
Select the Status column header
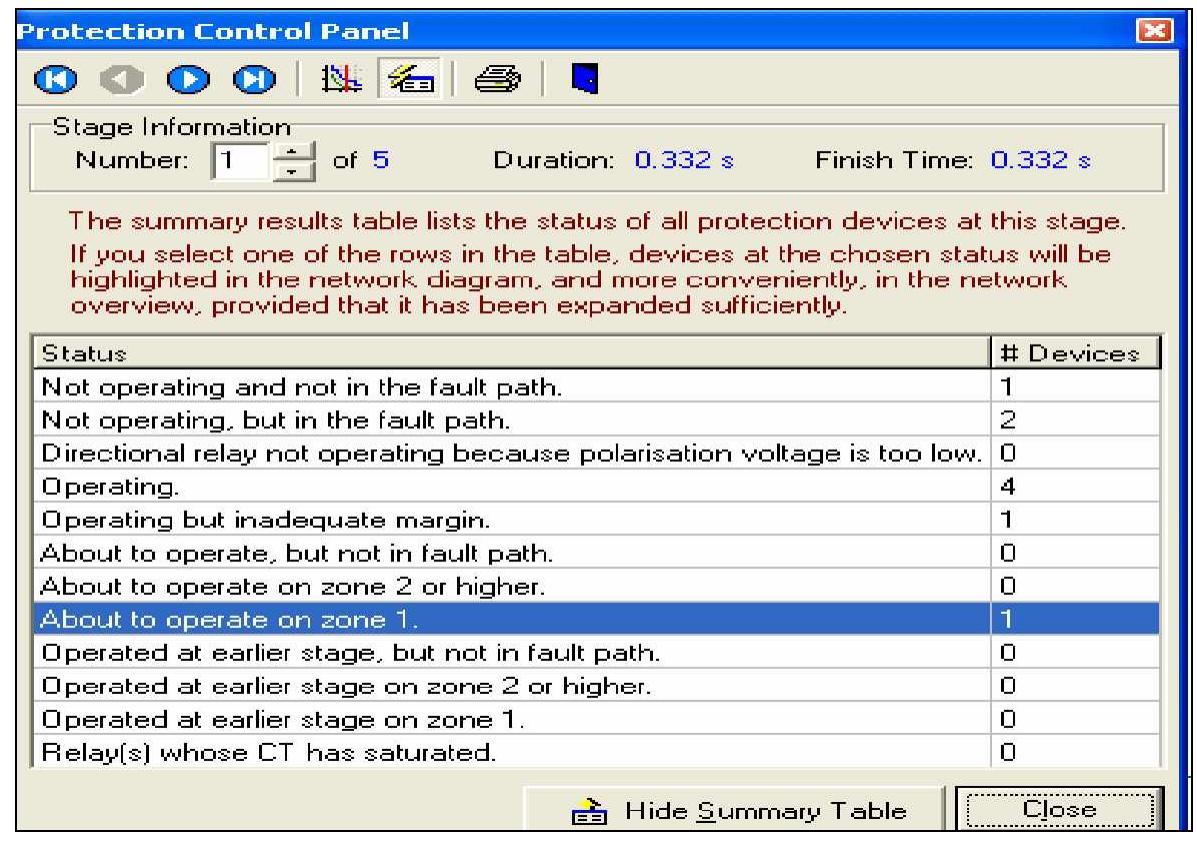(x=300, y=351)
